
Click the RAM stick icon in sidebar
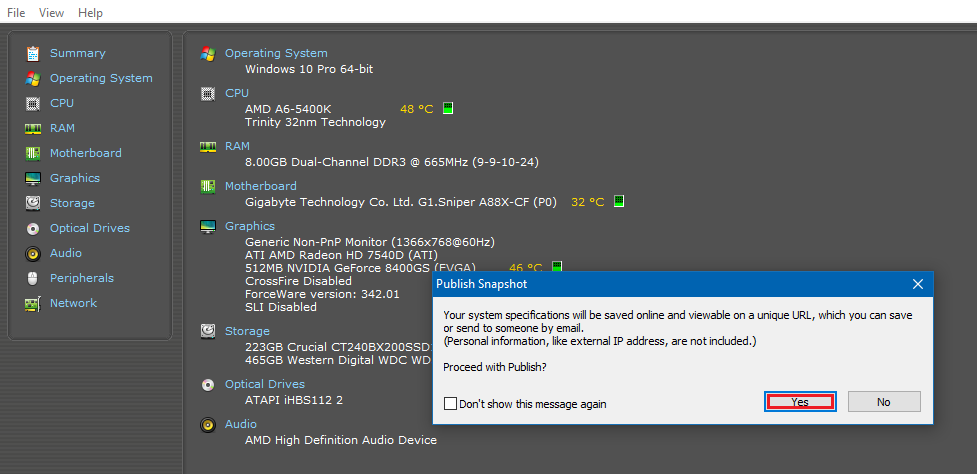pos(33,128)
